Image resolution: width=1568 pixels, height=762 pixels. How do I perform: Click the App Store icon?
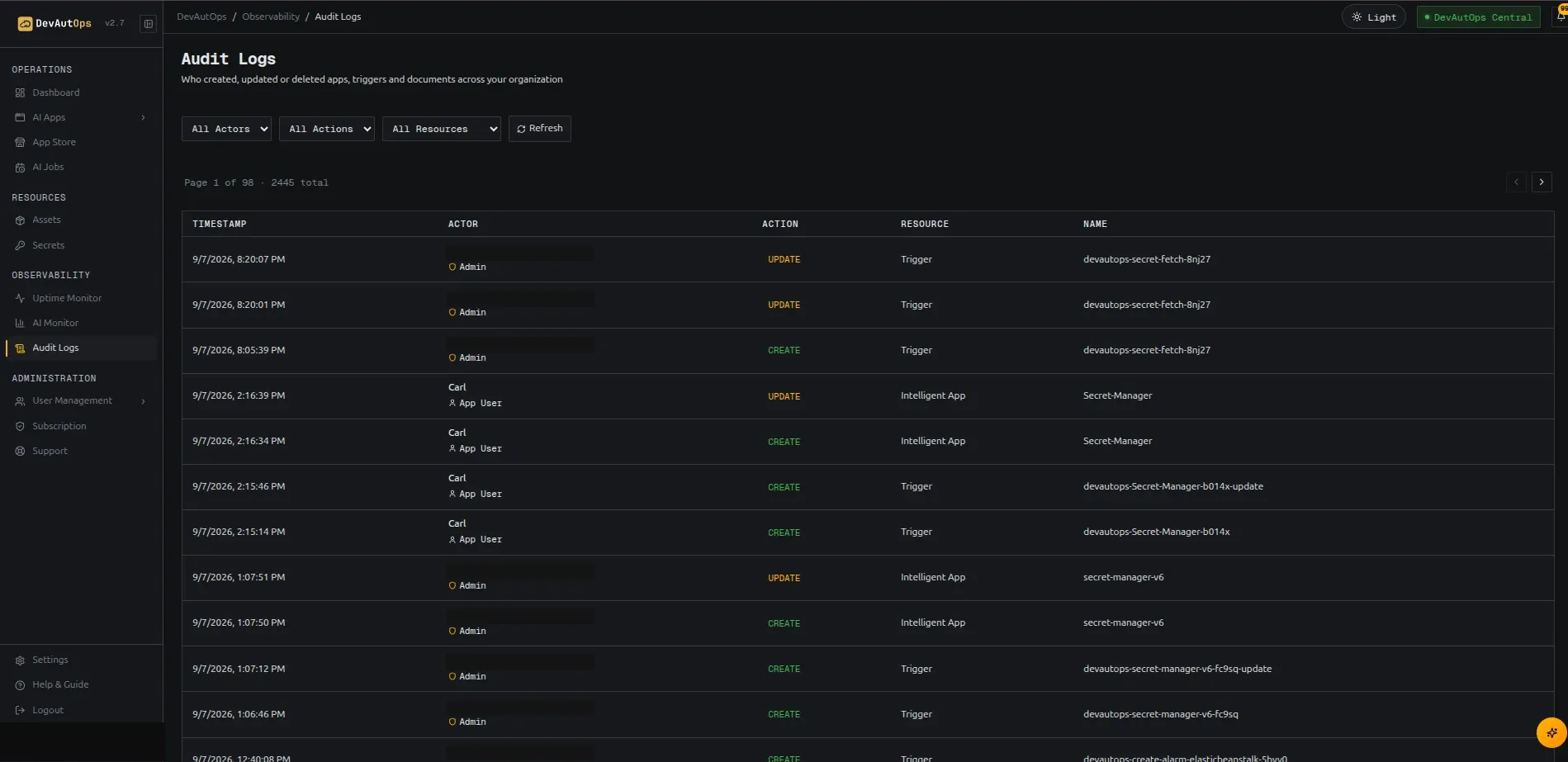point(20,143)
